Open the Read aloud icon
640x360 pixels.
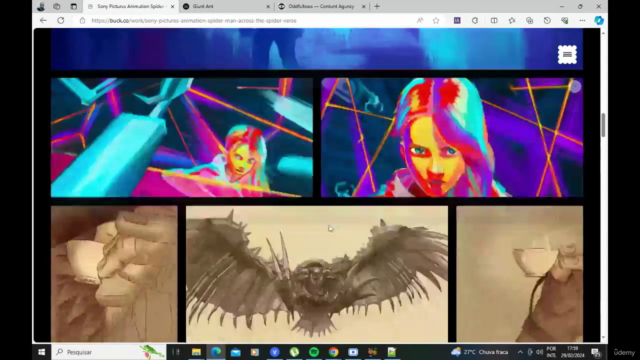[420, 20]
